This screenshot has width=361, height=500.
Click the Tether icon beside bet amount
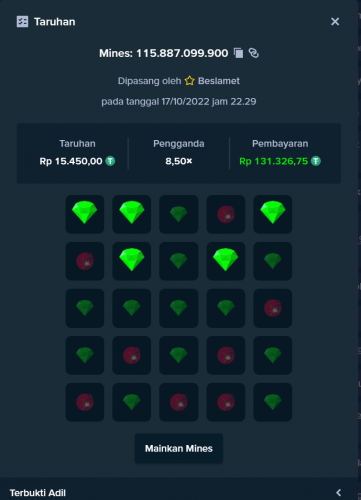[x=110, y=161]
